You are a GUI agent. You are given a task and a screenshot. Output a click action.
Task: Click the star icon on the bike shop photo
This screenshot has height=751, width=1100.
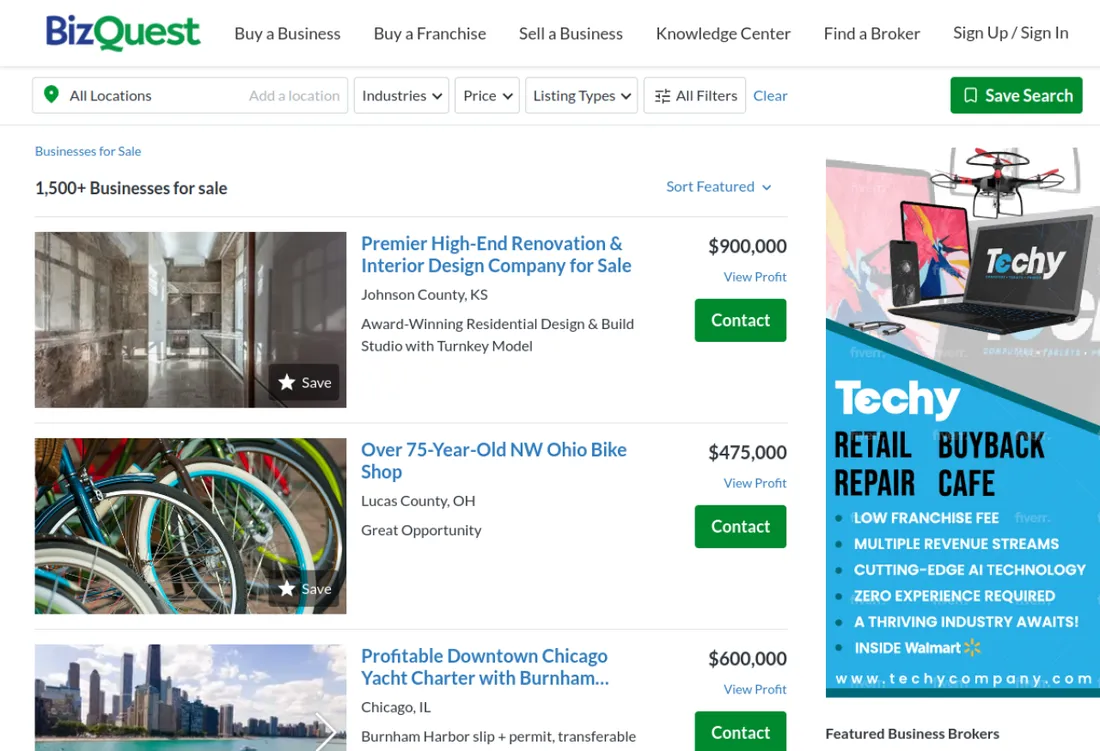286,588
